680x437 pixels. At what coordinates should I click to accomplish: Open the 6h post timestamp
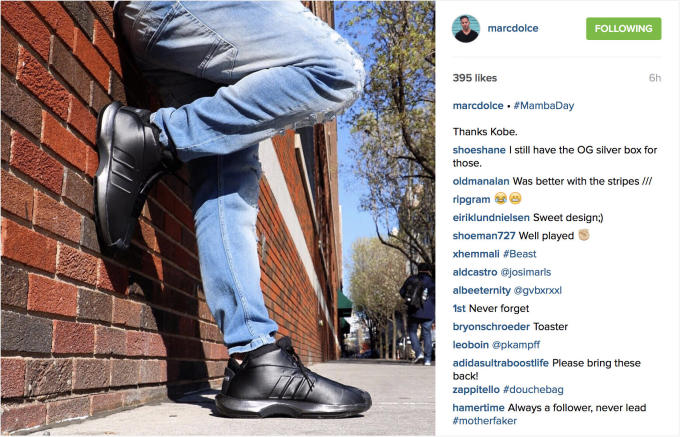655,78
